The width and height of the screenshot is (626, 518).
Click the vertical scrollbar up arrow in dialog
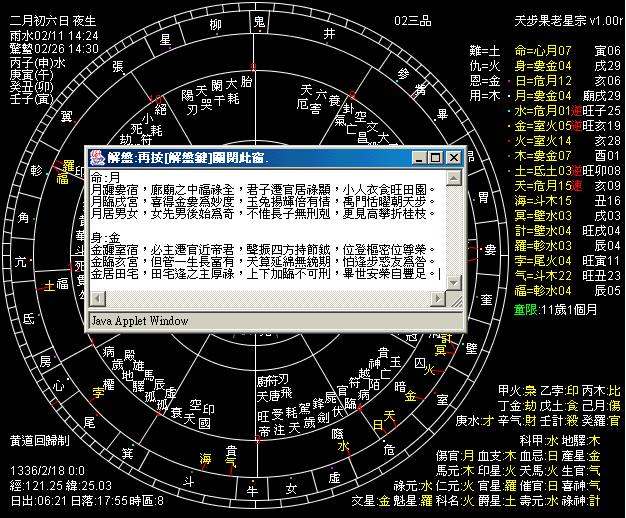point(454,177)
